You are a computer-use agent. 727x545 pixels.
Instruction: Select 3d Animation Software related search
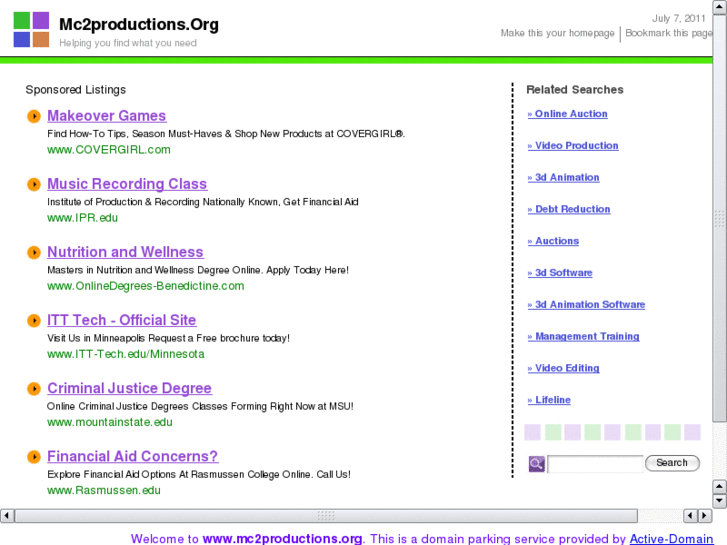(x=587, y=305)
